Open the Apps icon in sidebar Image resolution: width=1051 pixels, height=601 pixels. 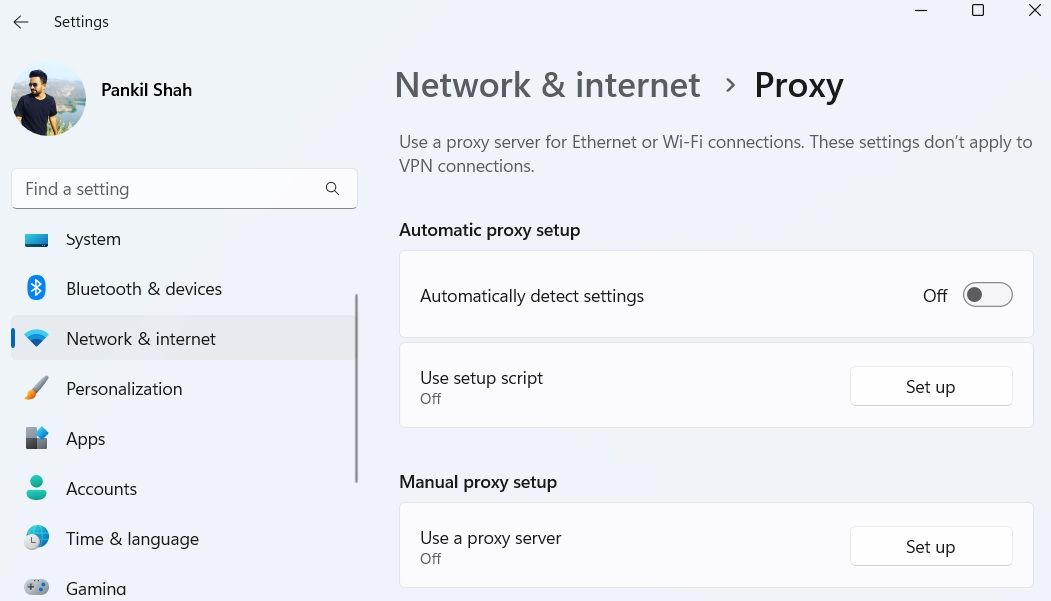37,439
